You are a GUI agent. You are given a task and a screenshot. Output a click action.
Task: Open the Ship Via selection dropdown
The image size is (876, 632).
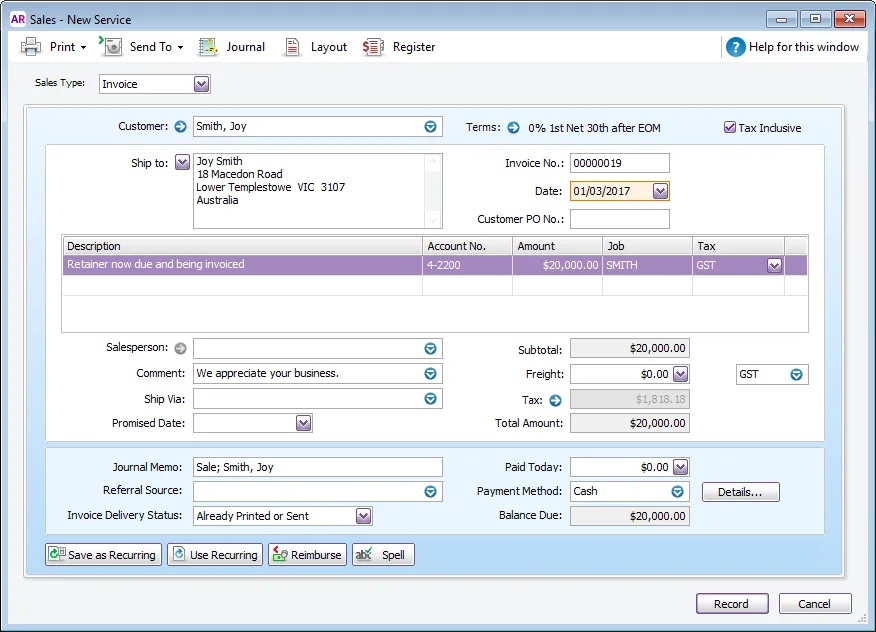click(x=430, y=398)
